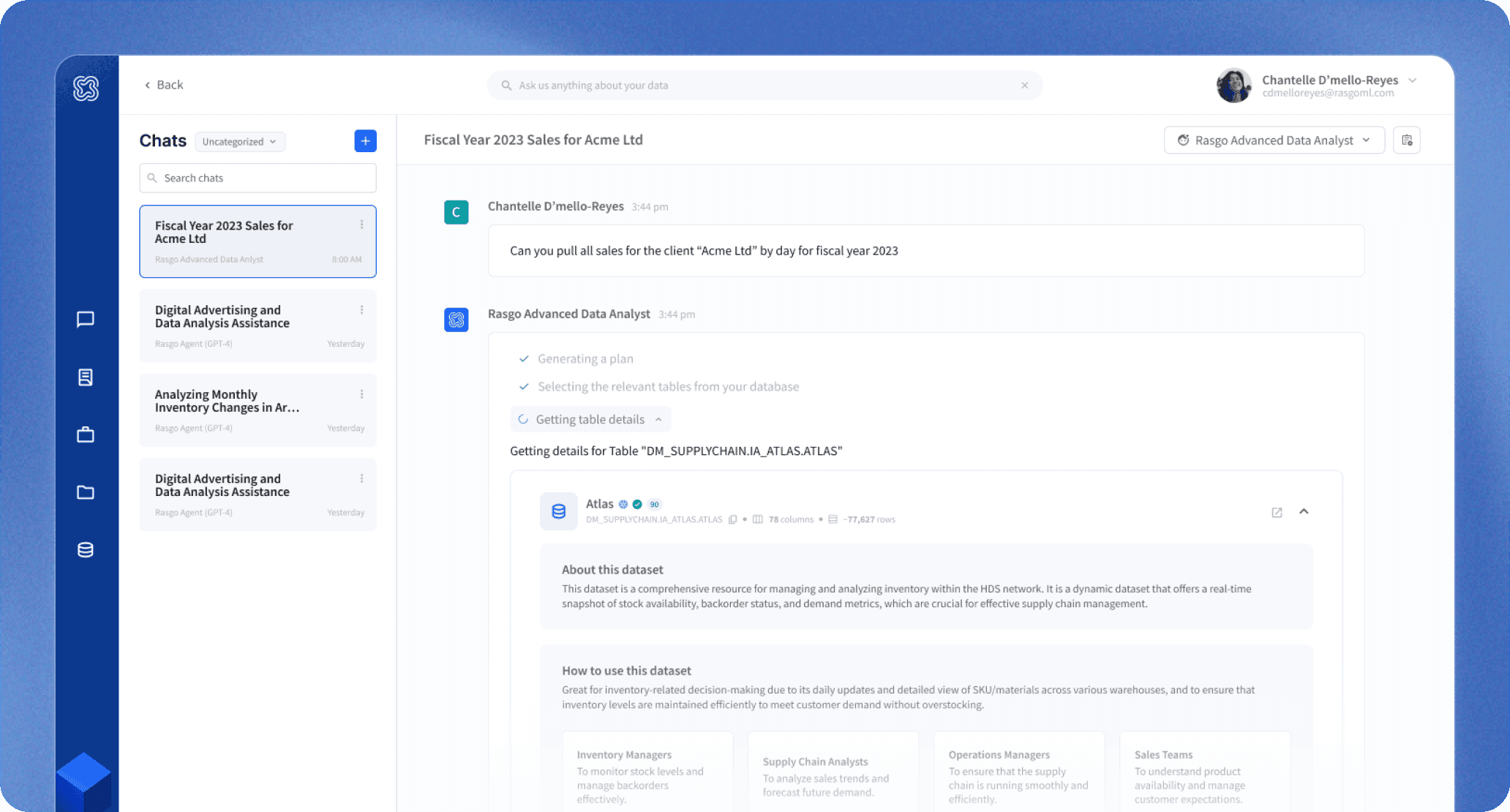Click the chat title 'Fiscal Year 2023 Sales for Acme Ltd' header

(x=533, y=140)
